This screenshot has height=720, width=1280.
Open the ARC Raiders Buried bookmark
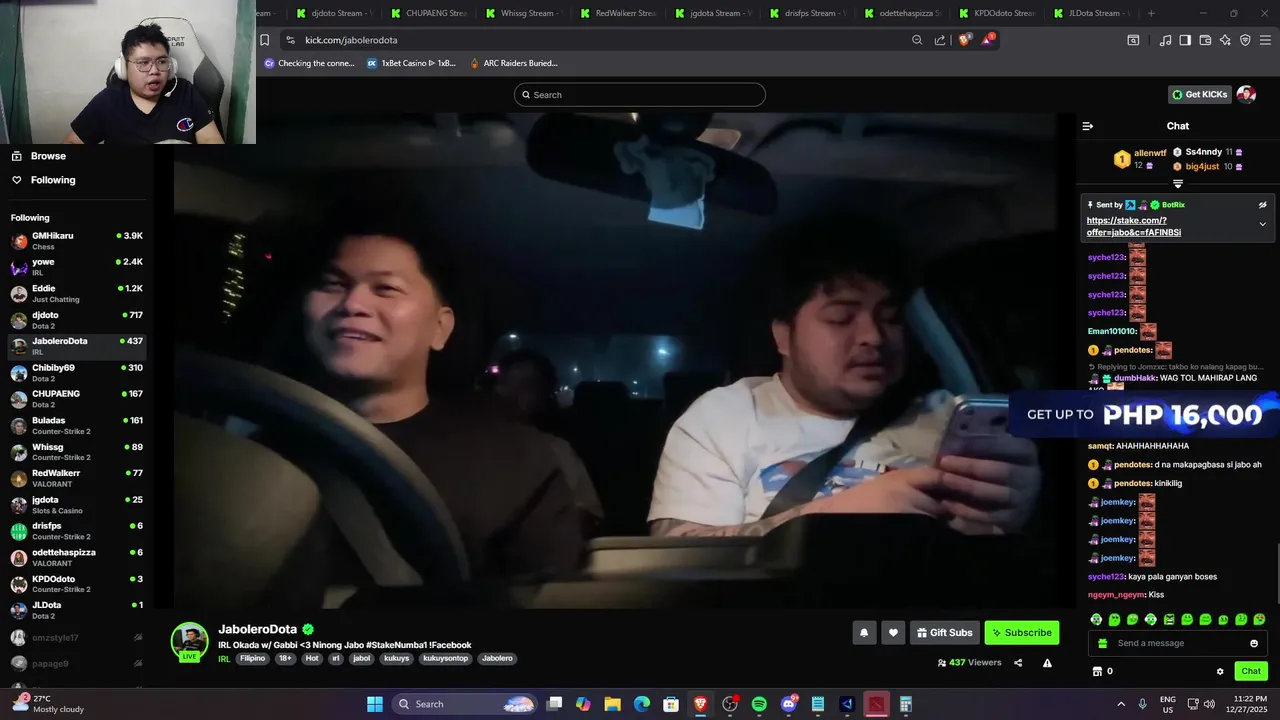513,63
